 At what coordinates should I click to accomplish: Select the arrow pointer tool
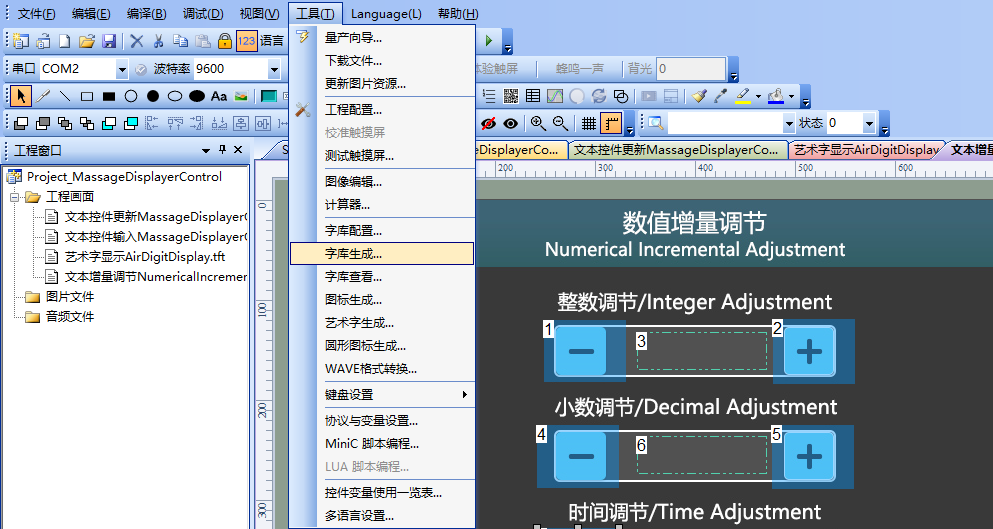click(21, 96)
